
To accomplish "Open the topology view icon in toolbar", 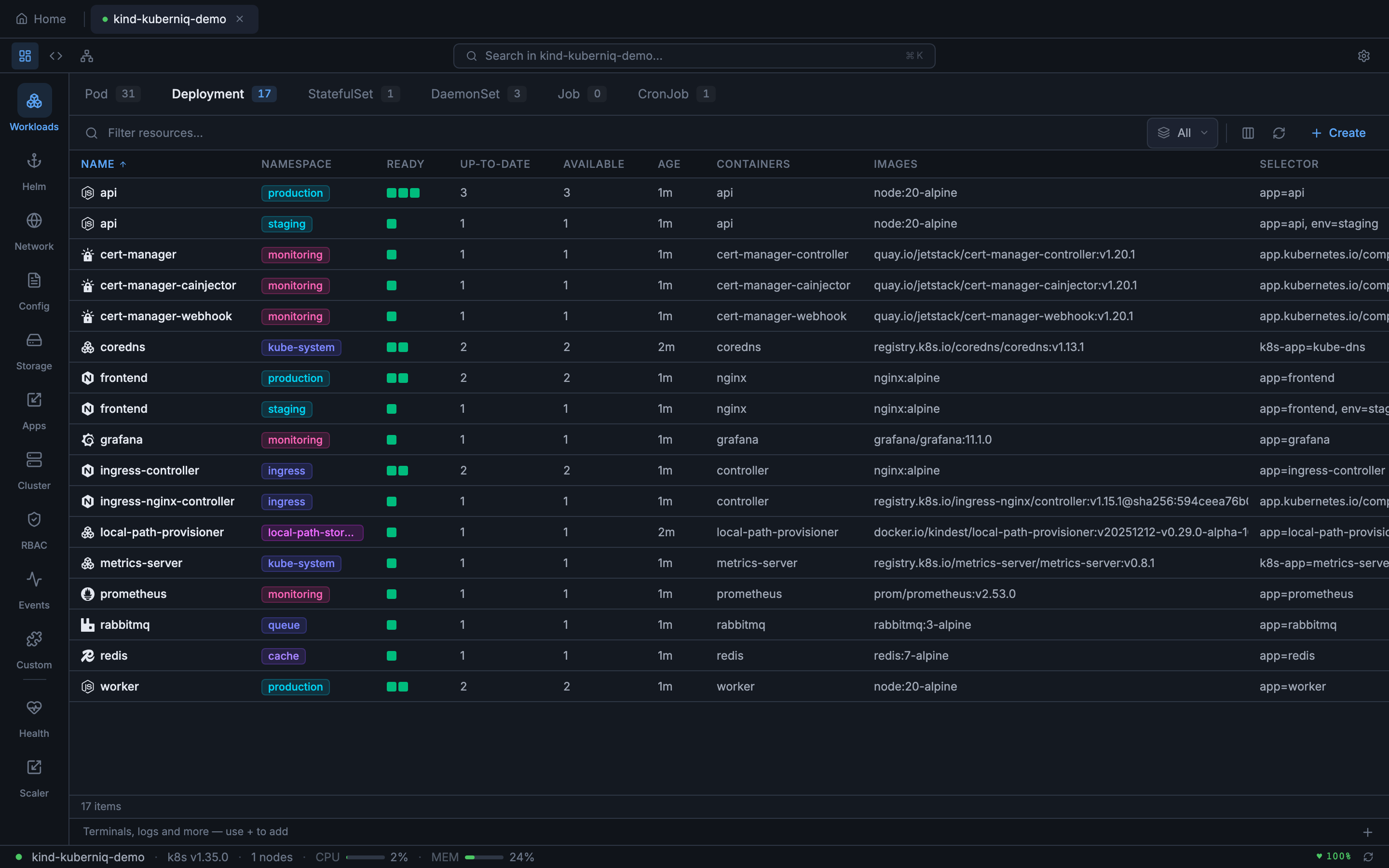I will click(87, 55).
